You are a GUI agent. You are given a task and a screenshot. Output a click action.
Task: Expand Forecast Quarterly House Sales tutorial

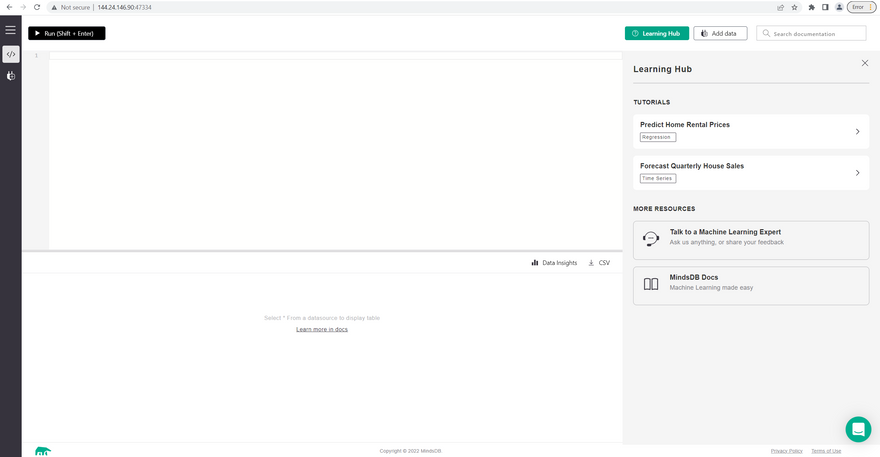click(750, 172)
